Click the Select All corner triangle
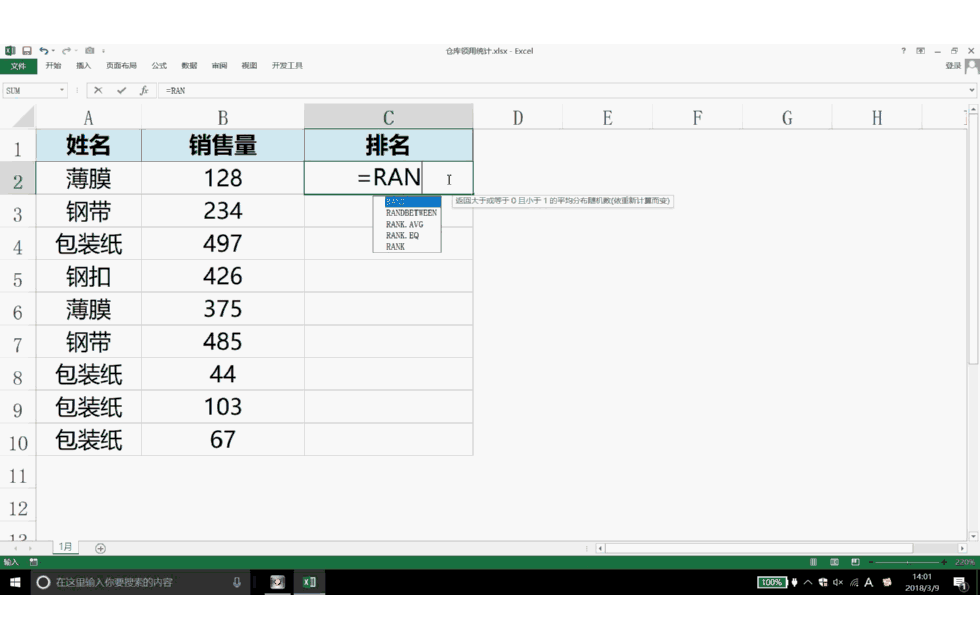This screenshot has width=980, height=640. (x=23, y=117)
